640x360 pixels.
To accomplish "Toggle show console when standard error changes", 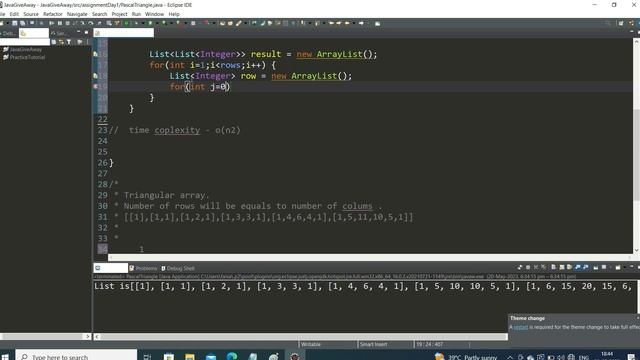I will pyautogui.click(x=586, y=267).
